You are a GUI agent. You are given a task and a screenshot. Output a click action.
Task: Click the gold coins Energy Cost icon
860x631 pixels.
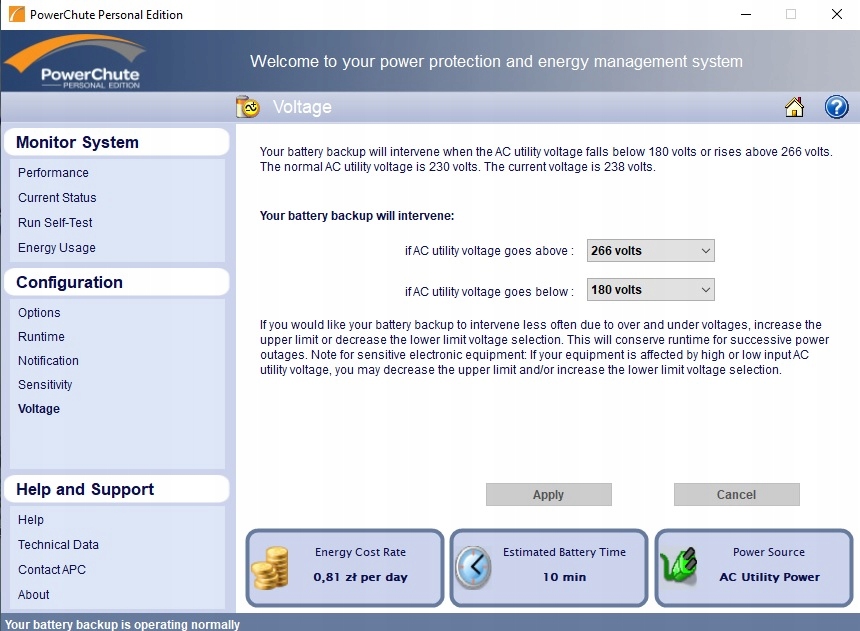click(x=270, y=568)
